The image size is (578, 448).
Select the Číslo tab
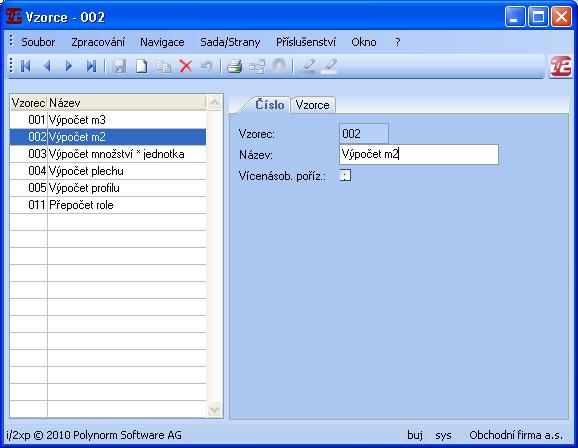269,105
